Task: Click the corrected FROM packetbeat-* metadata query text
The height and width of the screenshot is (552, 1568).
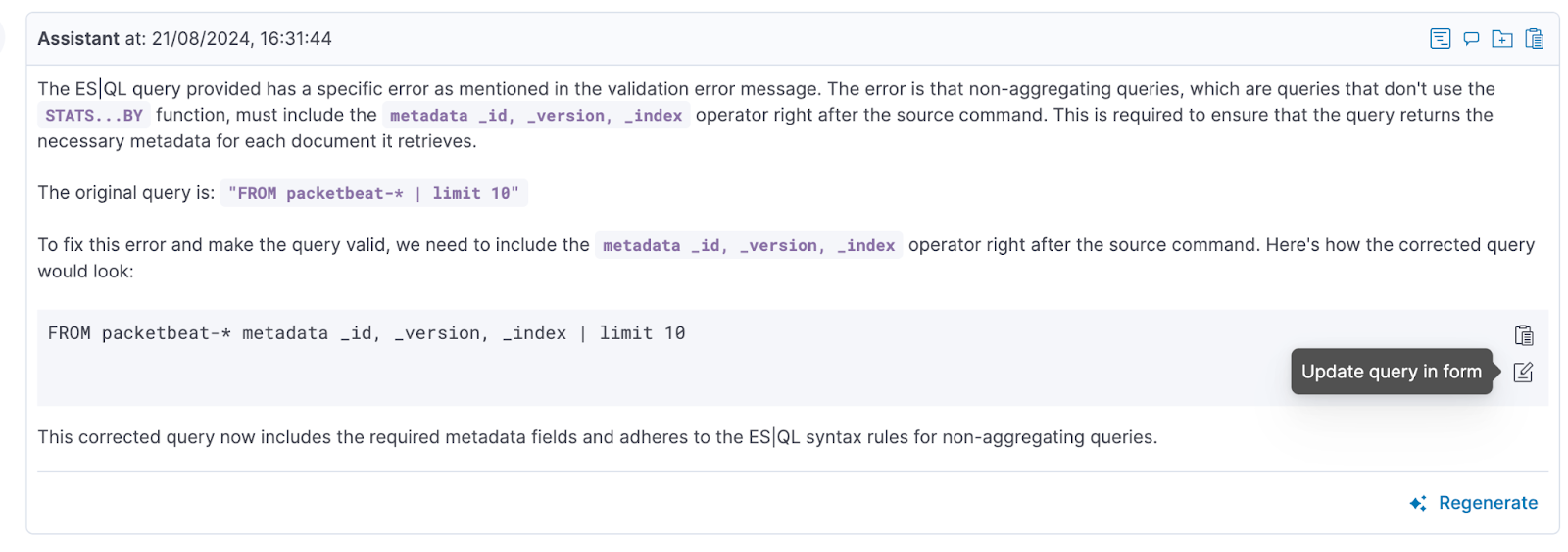Action: (367, 333)
